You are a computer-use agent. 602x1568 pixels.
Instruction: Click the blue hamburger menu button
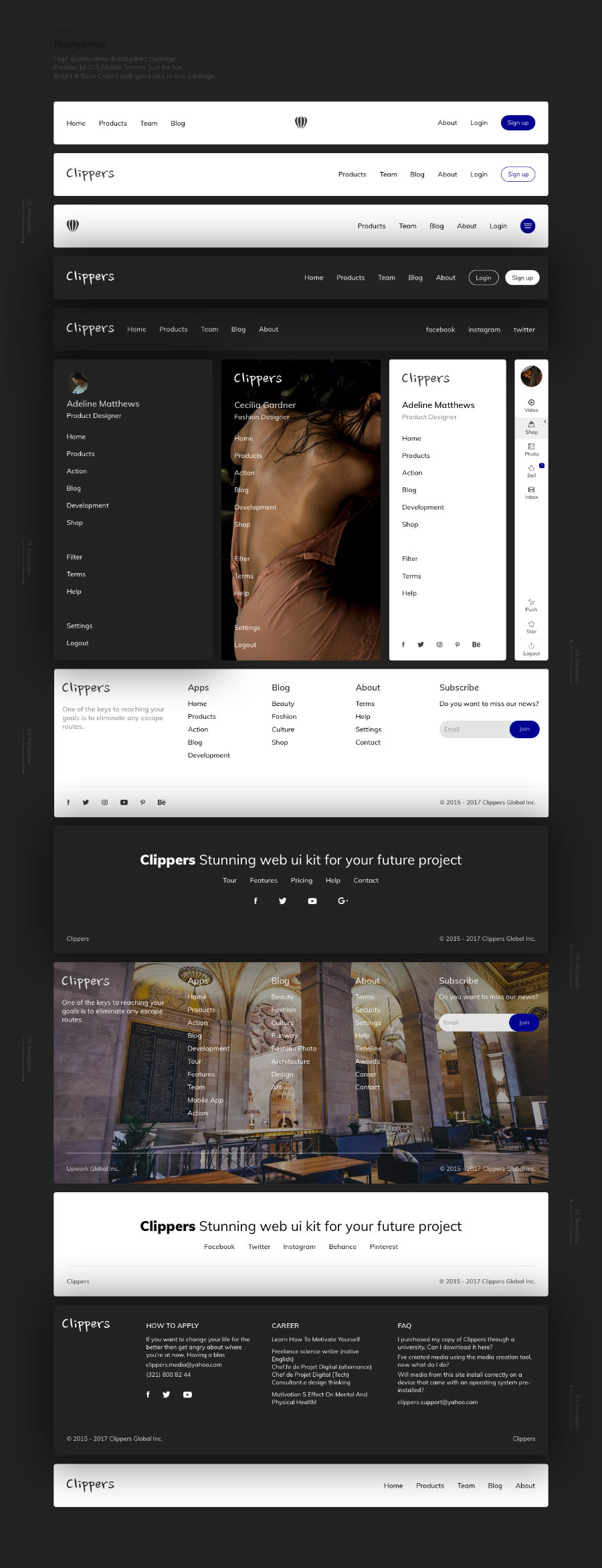[x=528, y=226]
